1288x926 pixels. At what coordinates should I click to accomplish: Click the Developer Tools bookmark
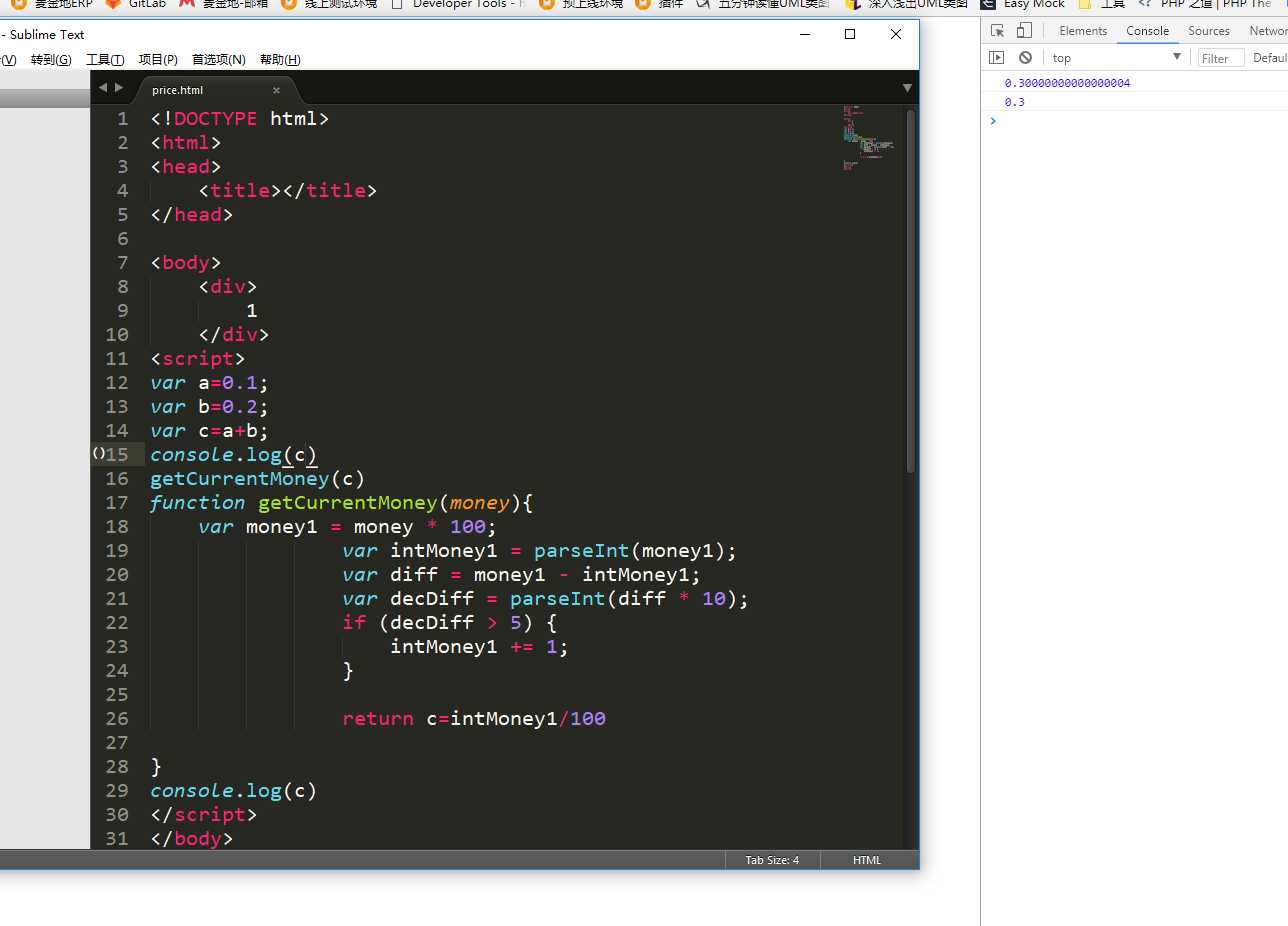tap(458, 4)
